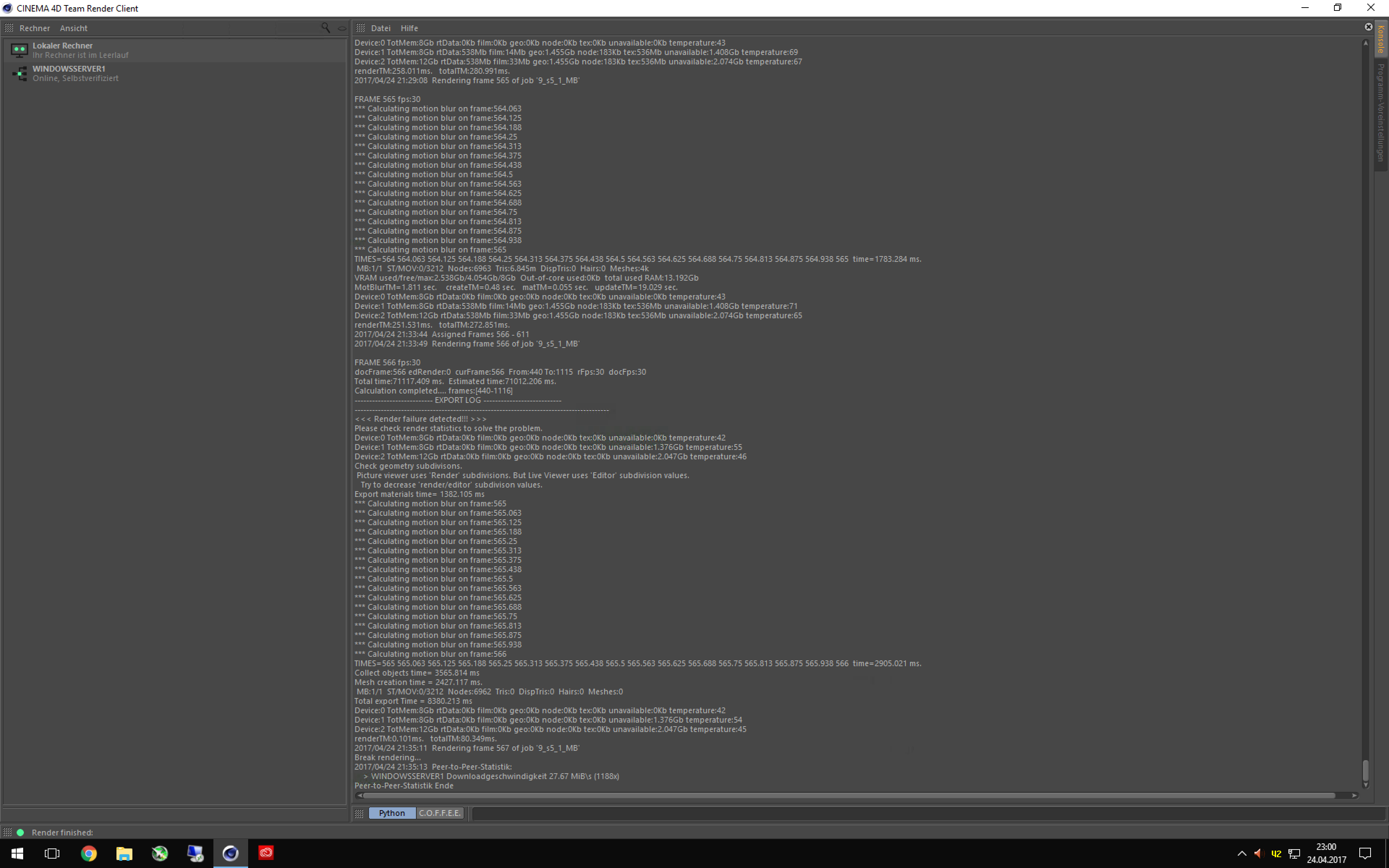Viewport: 1389px width, 868px height.
Task: Click the CINEMA 4D title bar logo
Action: click(8, 8)
